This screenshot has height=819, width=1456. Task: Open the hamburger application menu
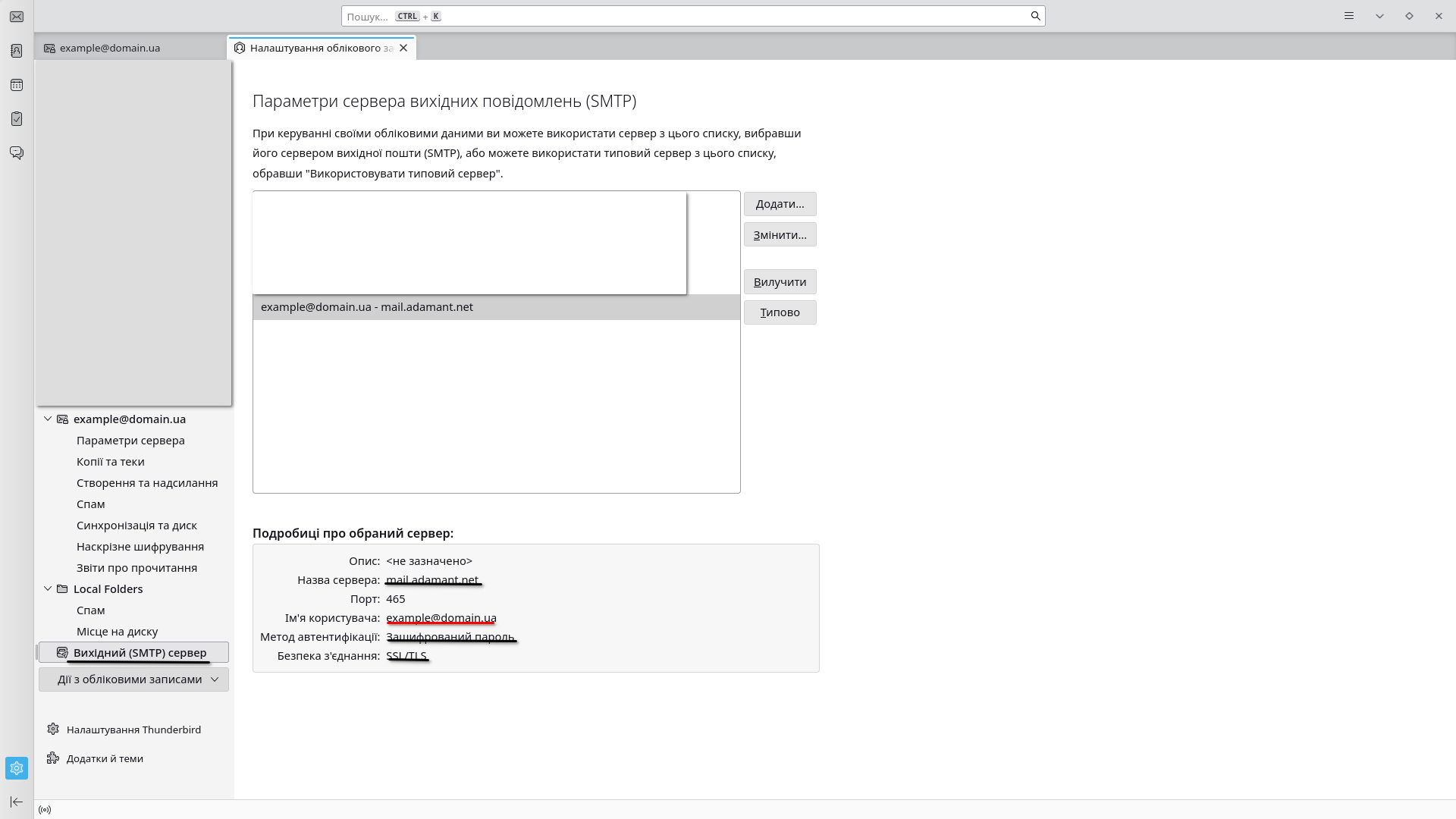[x=1349, y=16]
